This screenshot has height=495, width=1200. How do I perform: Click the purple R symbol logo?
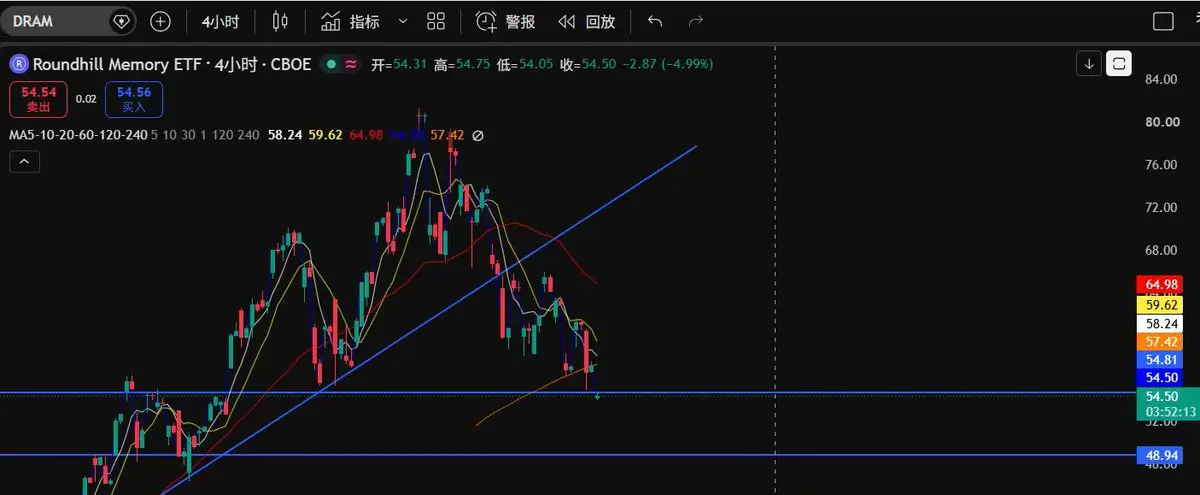coord(19,64)
